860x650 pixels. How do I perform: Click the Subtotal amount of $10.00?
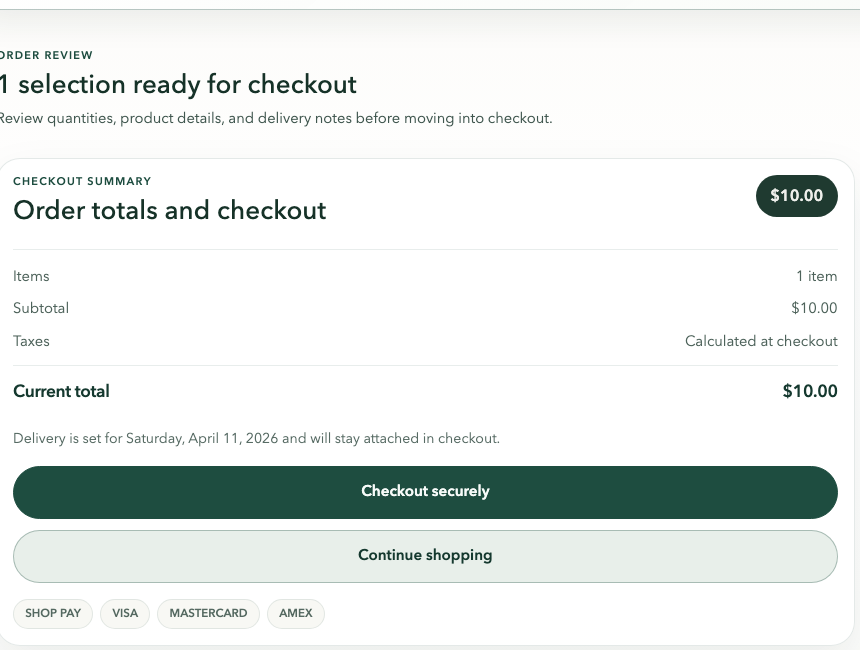812,308
